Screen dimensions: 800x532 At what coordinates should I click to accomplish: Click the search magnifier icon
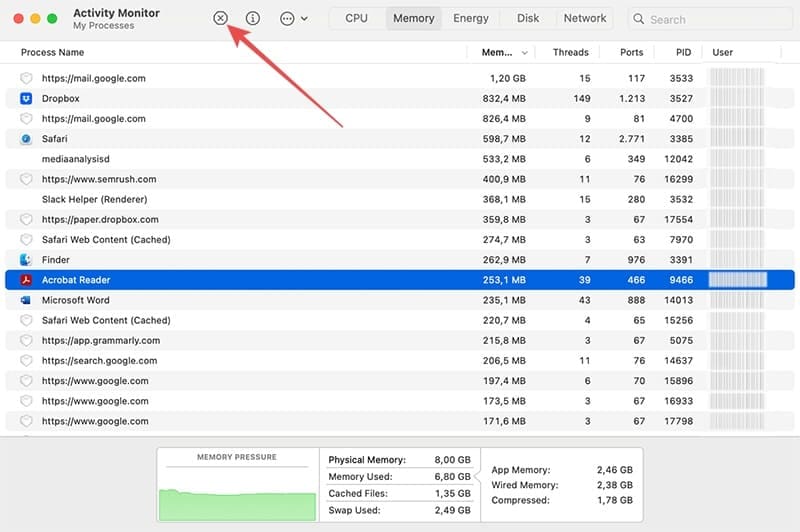pyautogui.click(x=638, y=19)
